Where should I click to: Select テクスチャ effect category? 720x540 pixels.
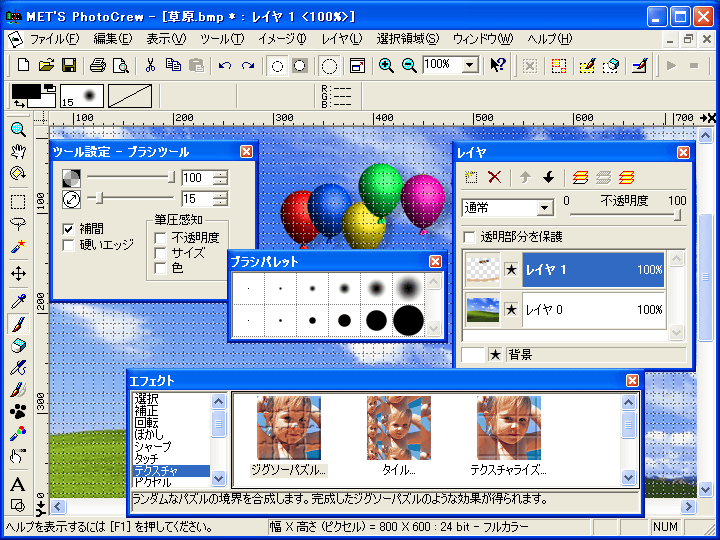tap(171, 471)
